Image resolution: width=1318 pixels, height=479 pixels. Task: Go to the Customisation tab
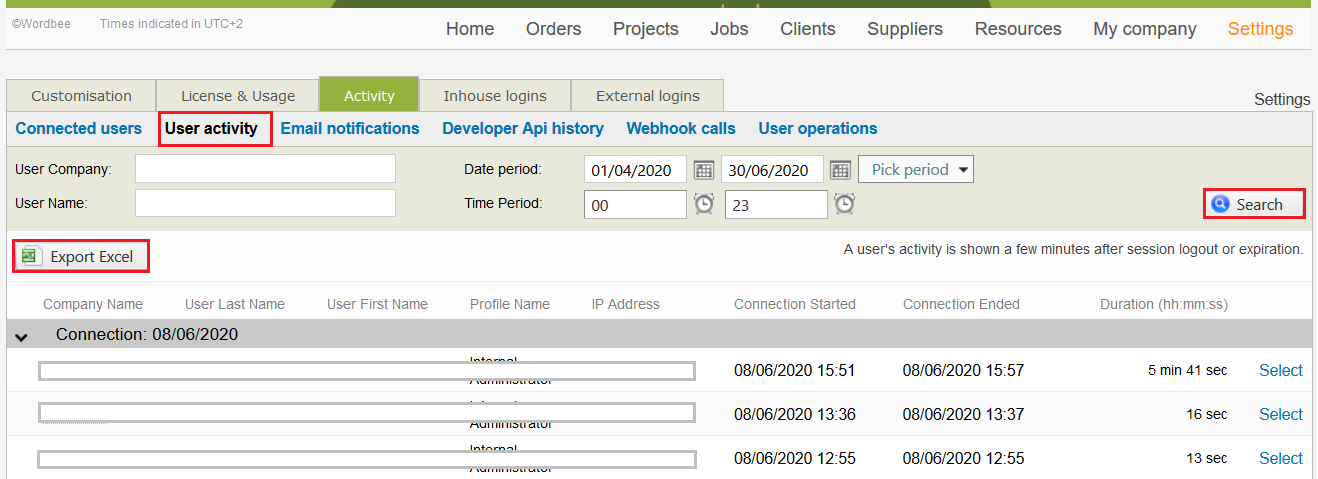[x=81, y=96]
